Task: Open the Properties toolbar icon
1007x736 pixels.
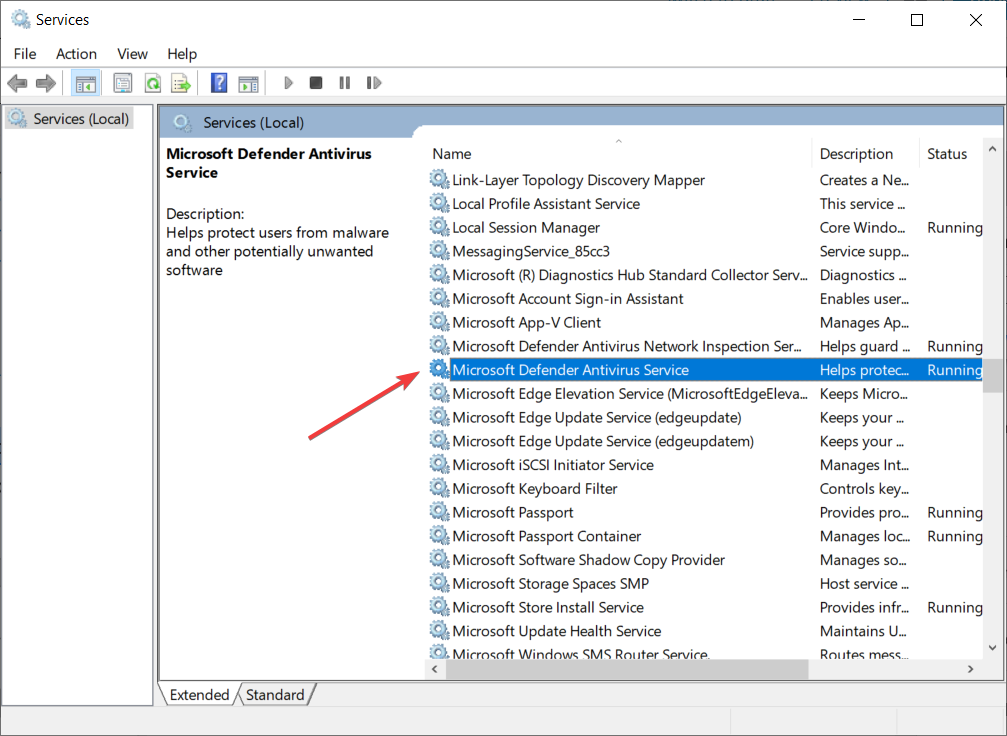Action: (123, 83)
